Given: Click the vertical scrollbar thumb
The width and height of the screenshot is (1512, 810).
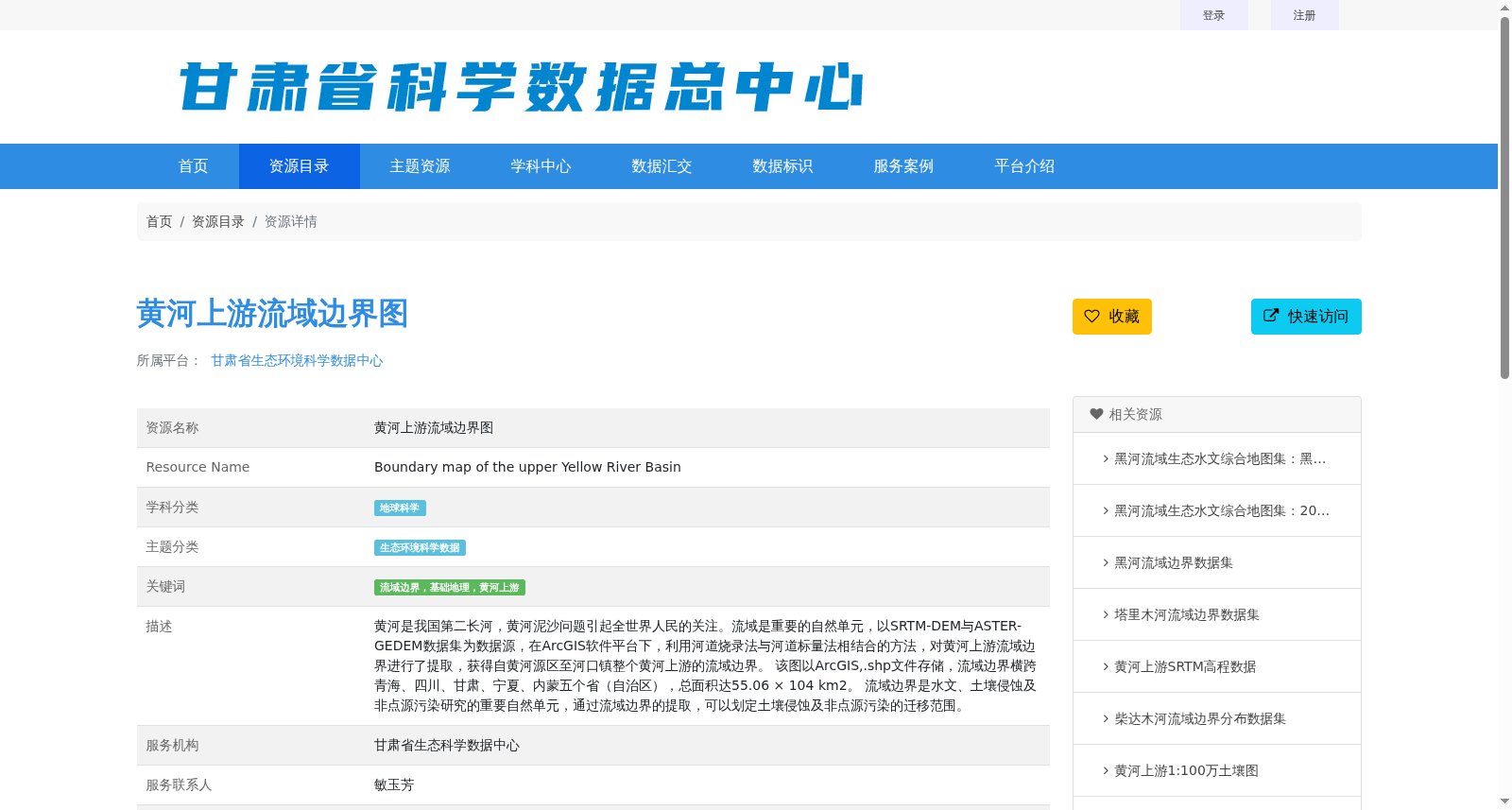Looking at the screenshot, I should [1504, 197].
